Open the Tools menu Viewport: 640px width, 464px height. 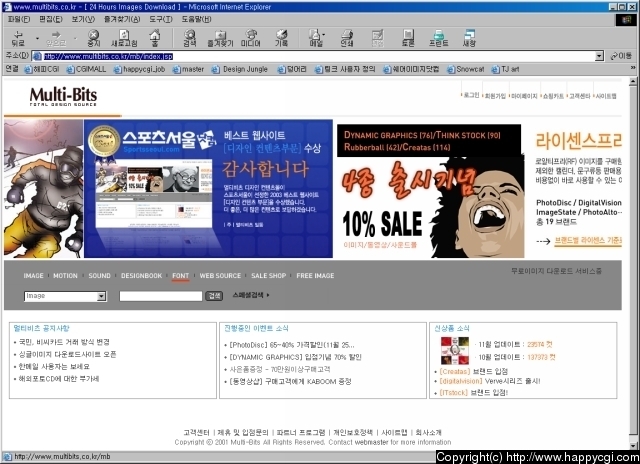tap(160, 19)
